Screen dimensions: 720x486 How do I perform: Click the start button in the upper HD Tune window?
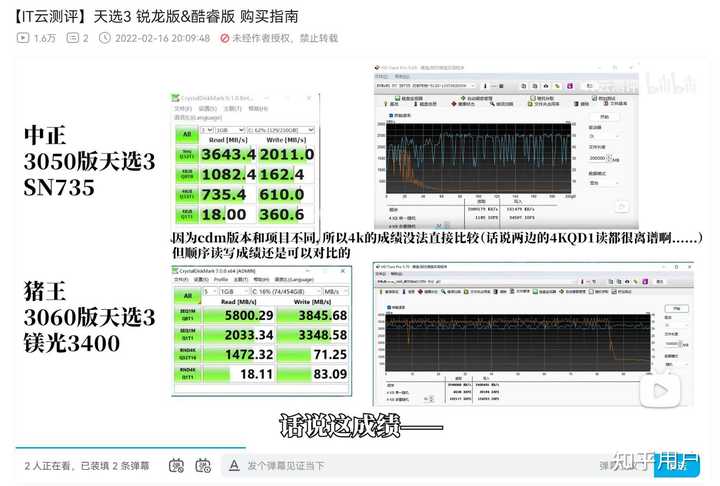pos(605,117)
